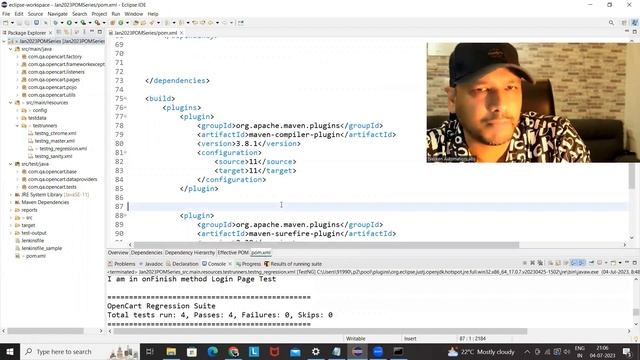Viewport: 640px width, 360px height.
Task: Select the com.qa.opencart.factory package
Action: click(x=55, y=57)
